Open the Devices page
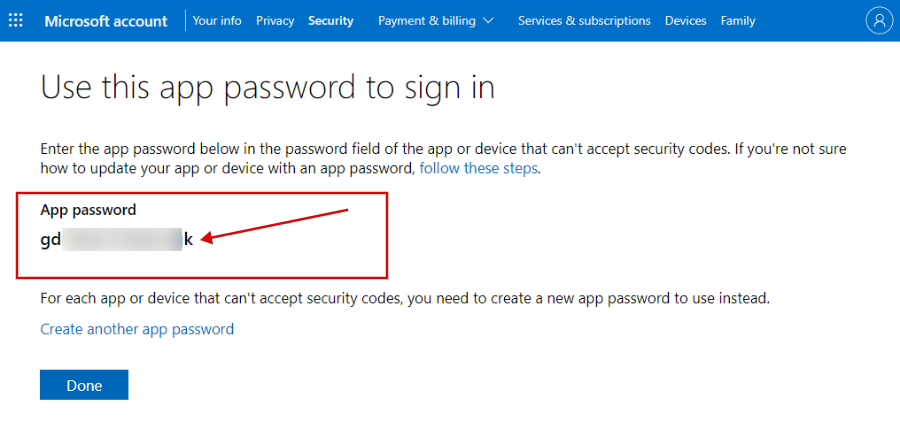 (x=685, y=21)
